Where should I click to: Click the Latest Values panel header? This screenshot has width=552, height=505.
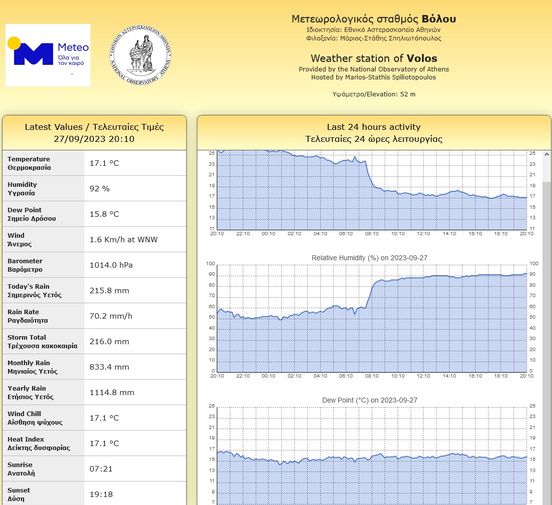click(x=94, y=133)
